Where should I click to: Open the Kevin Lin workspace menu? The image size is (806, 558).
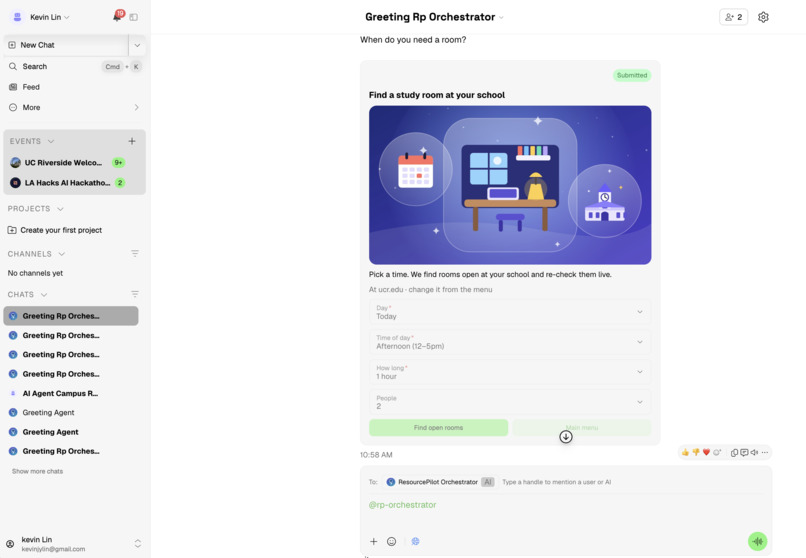[41, 17]
